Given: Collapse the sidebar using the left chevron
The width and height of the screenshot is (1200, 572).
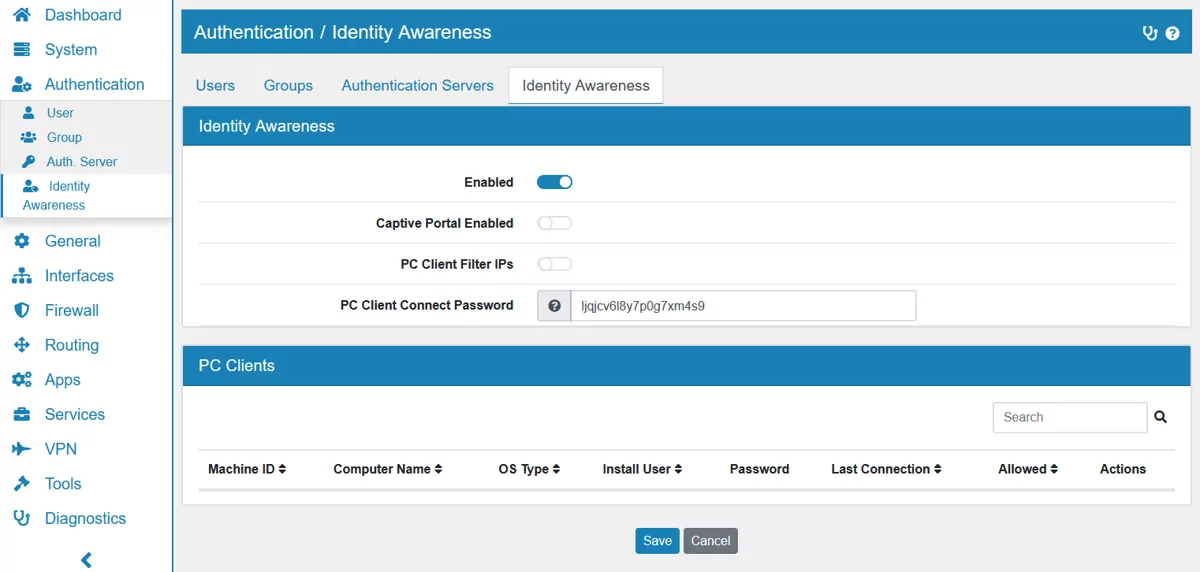Looking at the screenshot, I should (86, 560).
